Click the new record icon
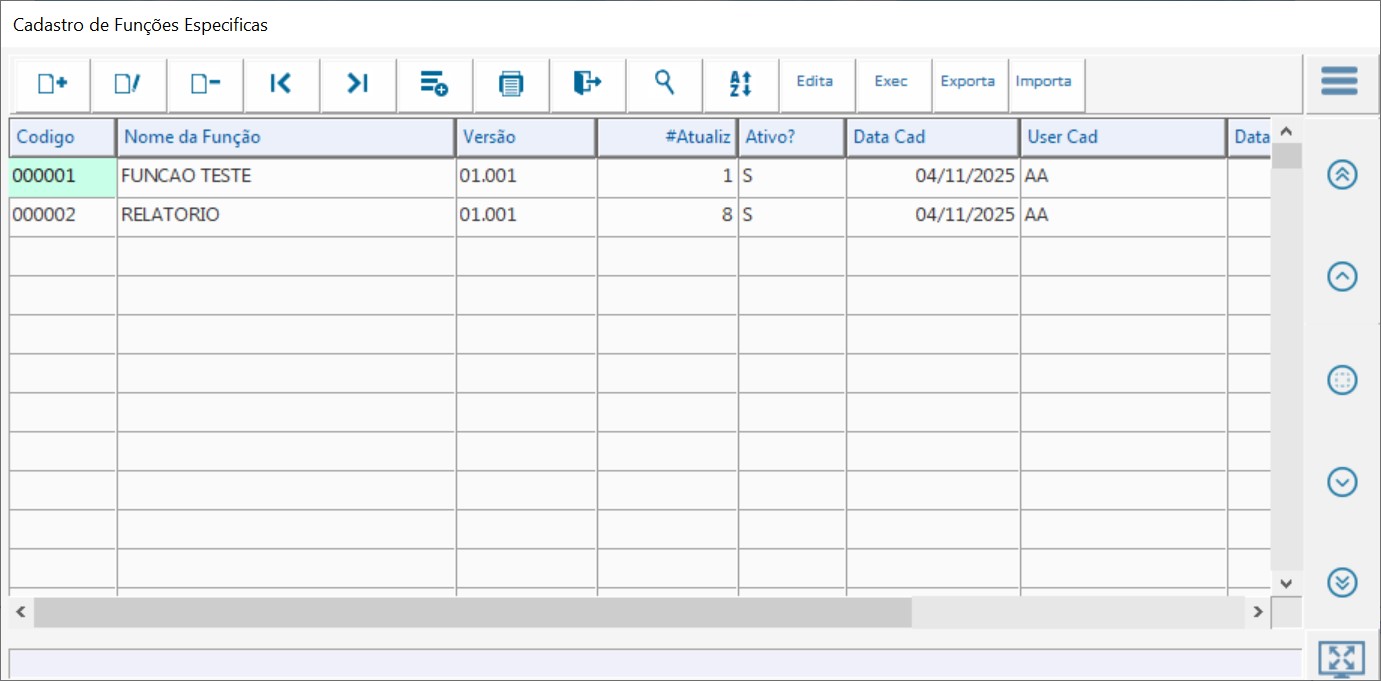This screenshot has width=1381, height=681. (x=52, y=83)
